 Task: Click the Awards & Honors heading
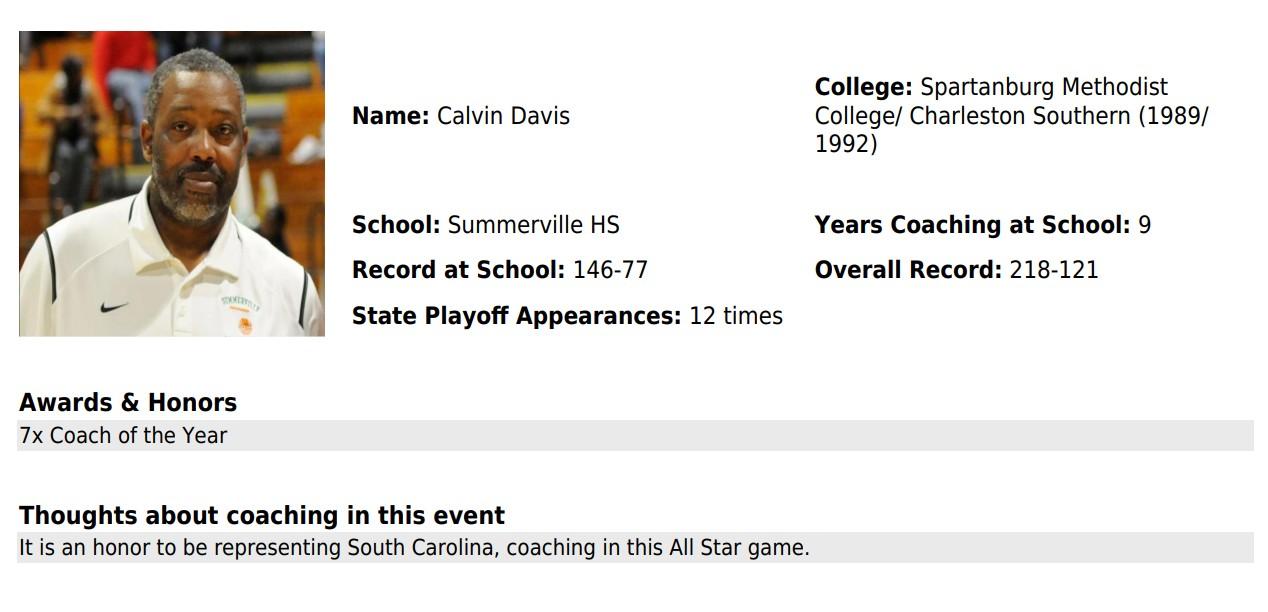[x=128, y=403]
